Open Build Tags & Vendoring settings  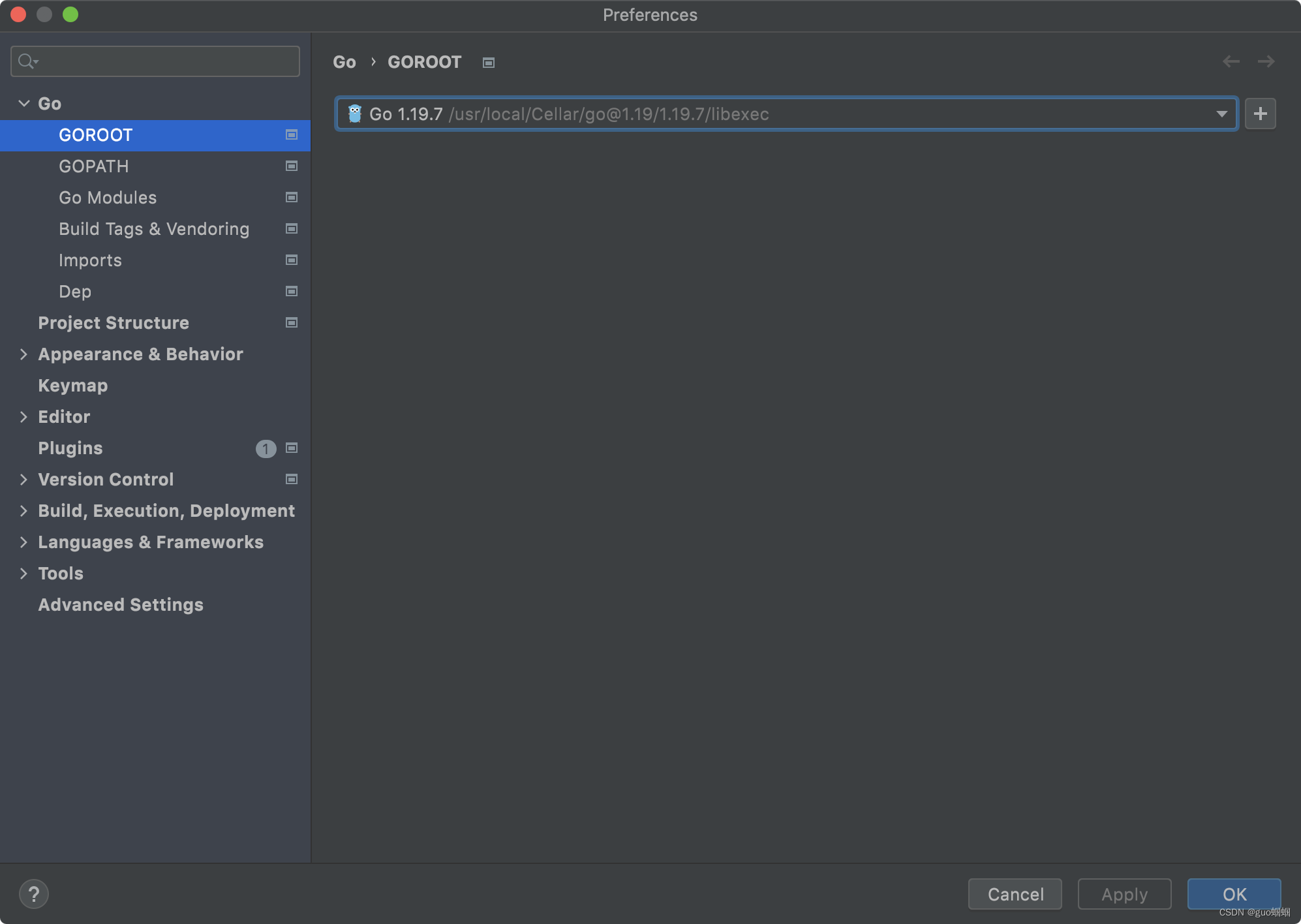[154, 228]
